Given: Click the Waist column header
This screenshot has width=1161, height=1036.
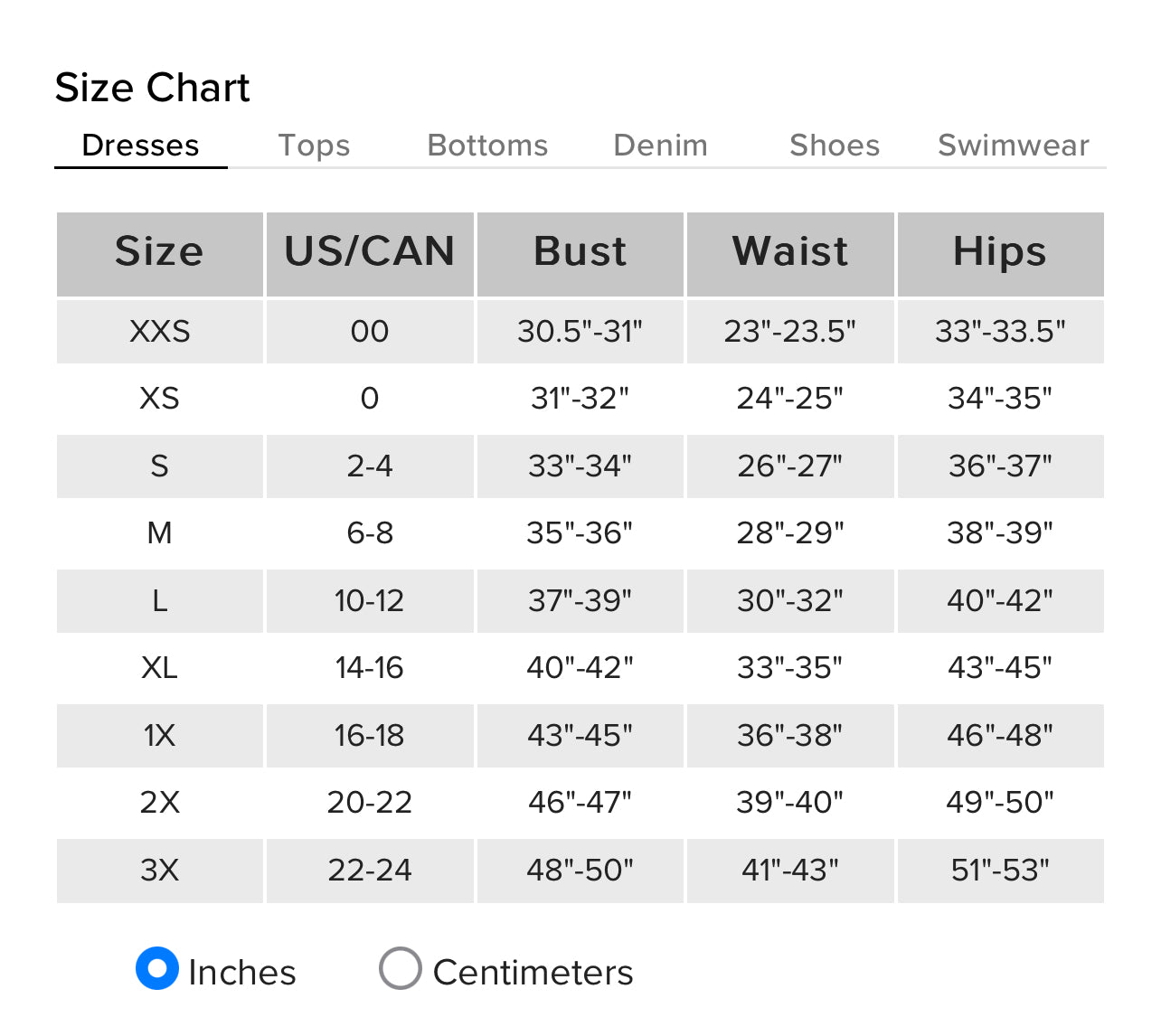Looking at the screenshot, I should pos(789,252).
